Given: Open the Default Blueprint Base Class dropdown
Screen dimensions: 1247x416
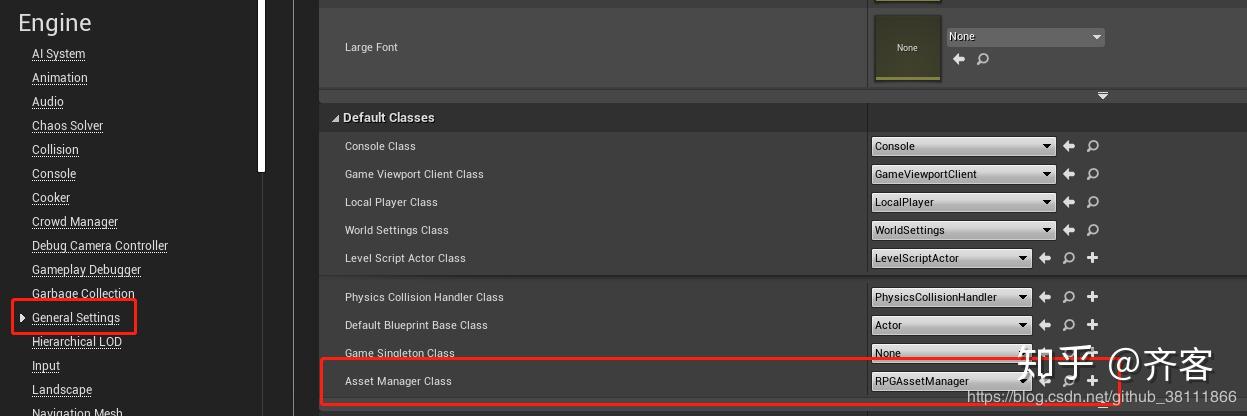Looking at the screenshot, I should [951, 325].
